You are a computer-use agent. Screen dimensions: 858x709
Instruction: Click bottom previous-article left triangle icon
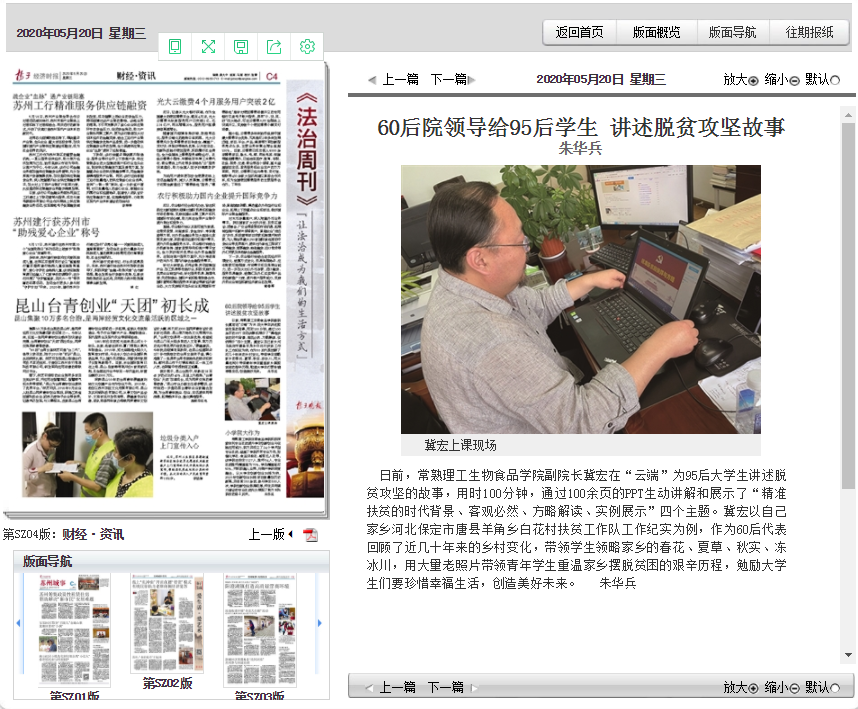369,688
